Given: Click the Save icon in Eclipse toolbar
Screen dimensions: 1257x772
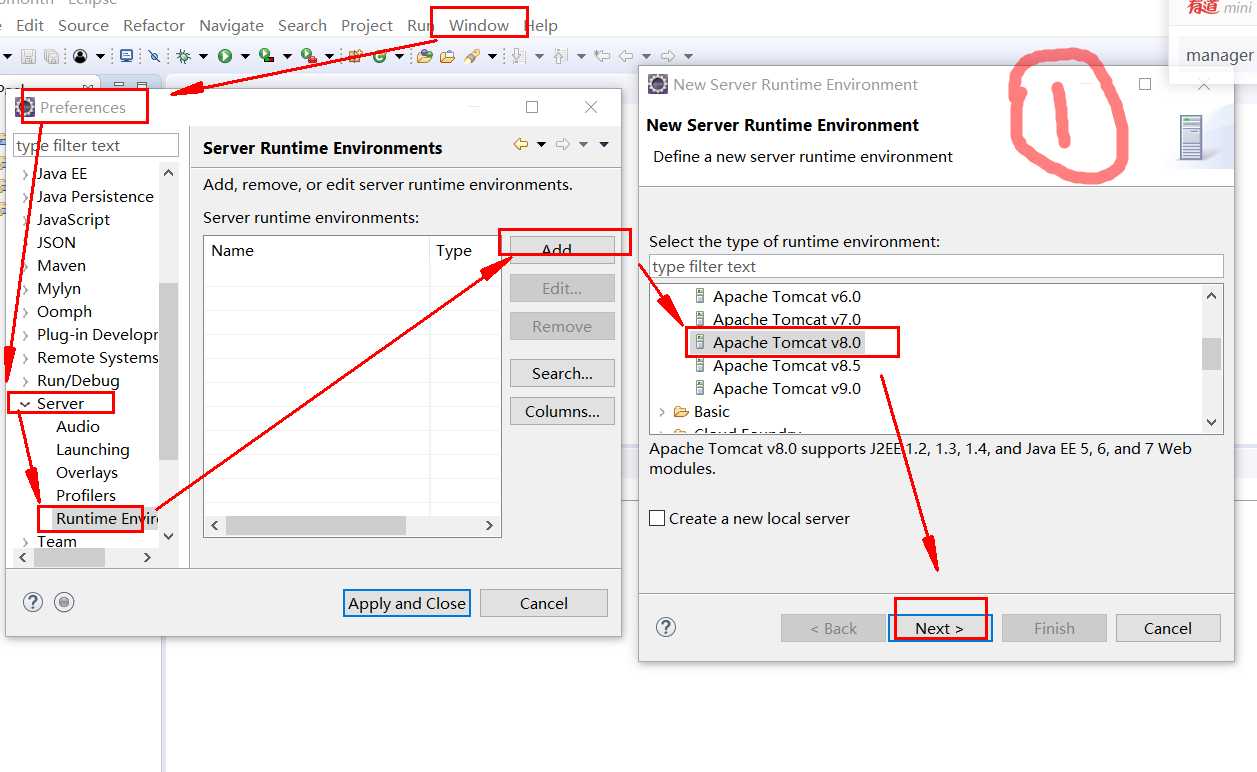Looking at the screenshot, I should point(28,56).
